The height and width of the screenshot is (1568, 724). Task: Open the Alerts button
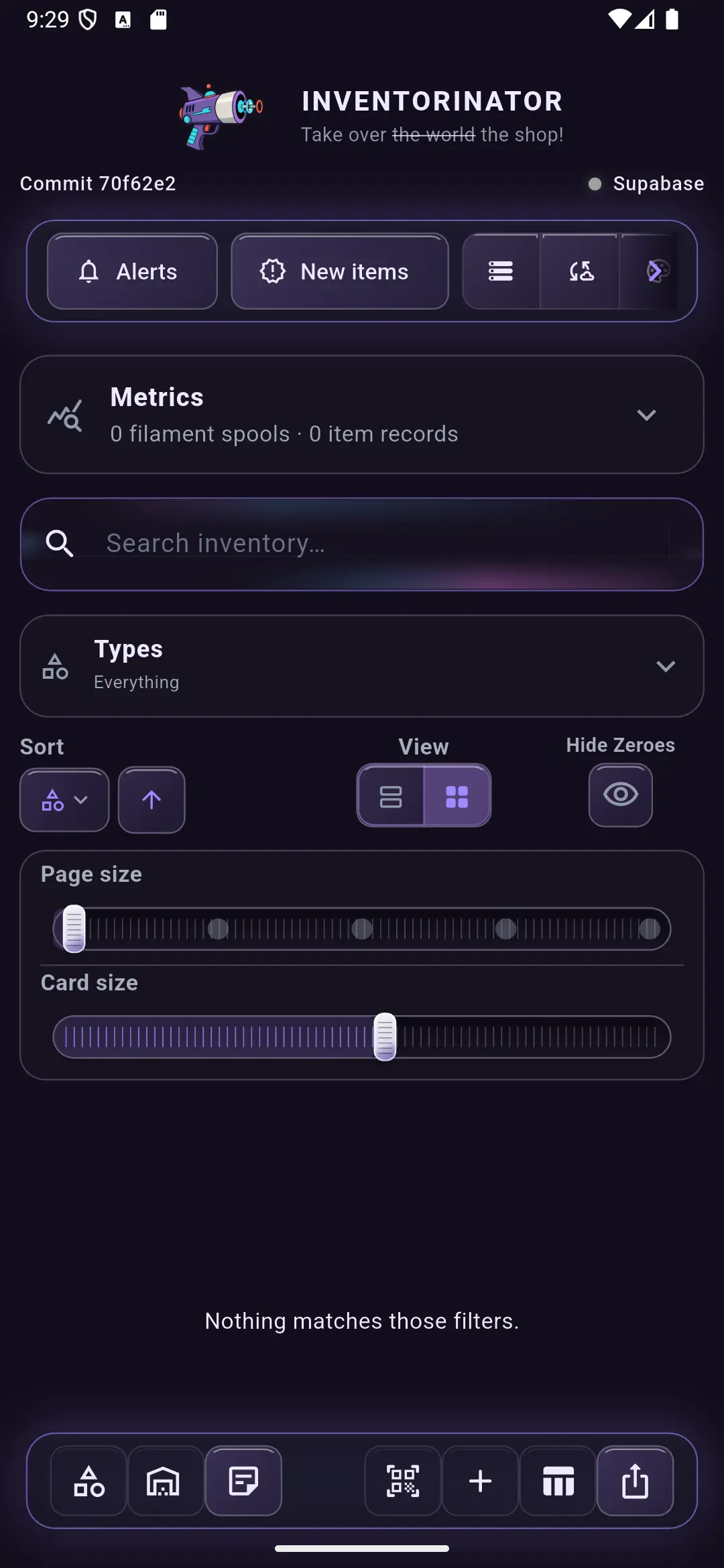tap(132, 271)
